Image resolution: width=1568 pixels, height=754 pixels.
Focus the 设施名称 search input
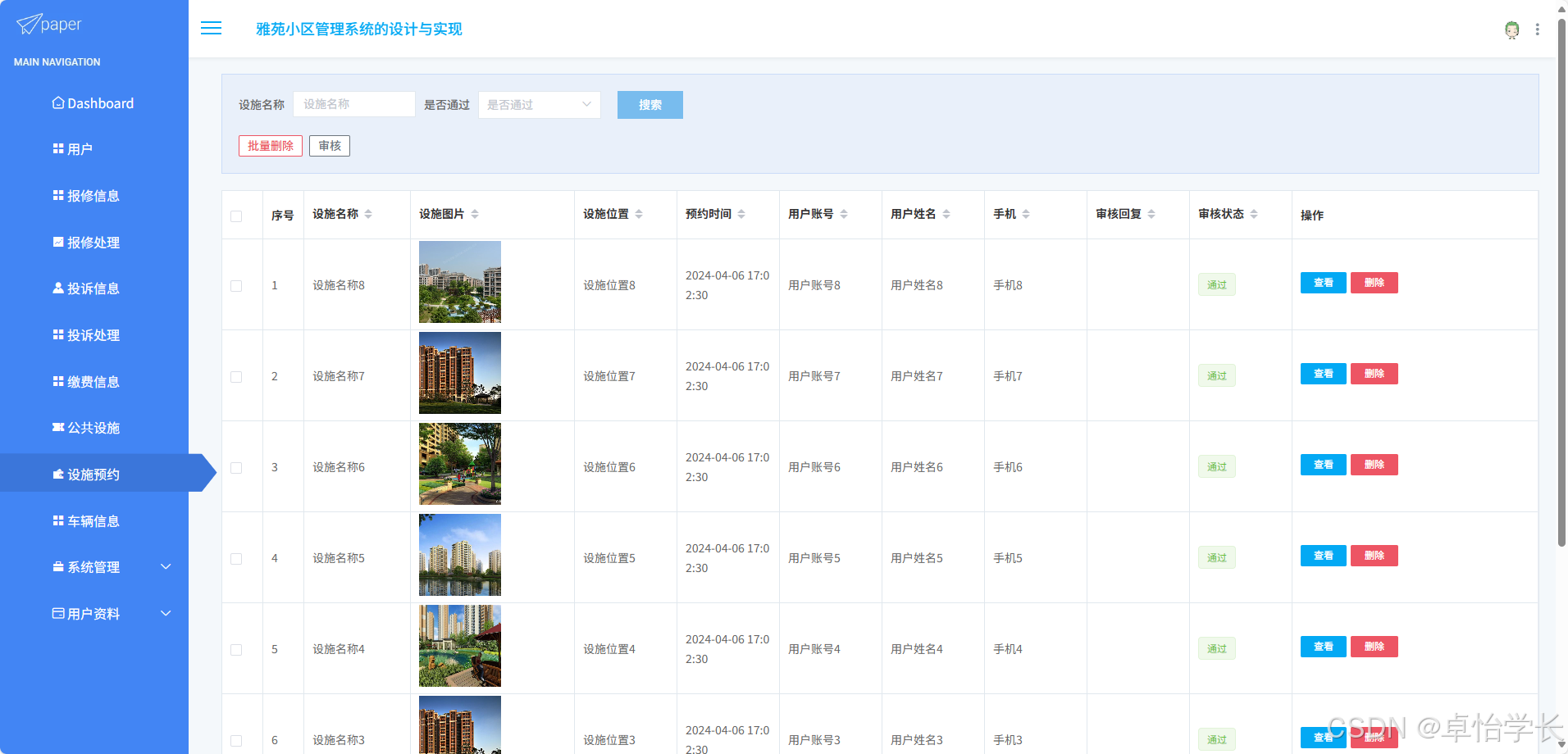pyautogui.click(x=354, y=104)
